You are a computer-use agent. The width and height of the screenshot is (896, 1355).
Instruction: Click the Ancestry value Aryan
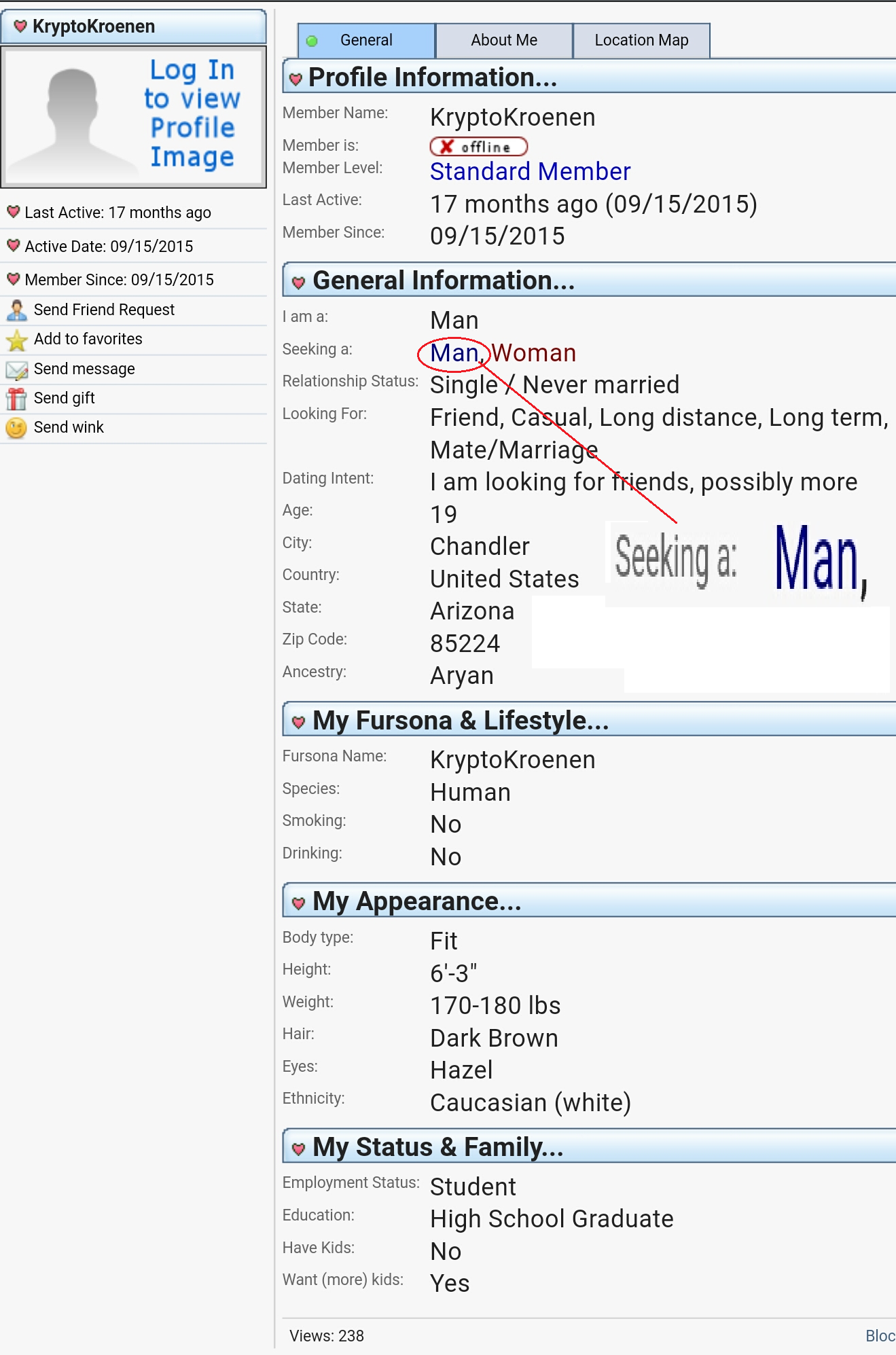coord(462,676)
